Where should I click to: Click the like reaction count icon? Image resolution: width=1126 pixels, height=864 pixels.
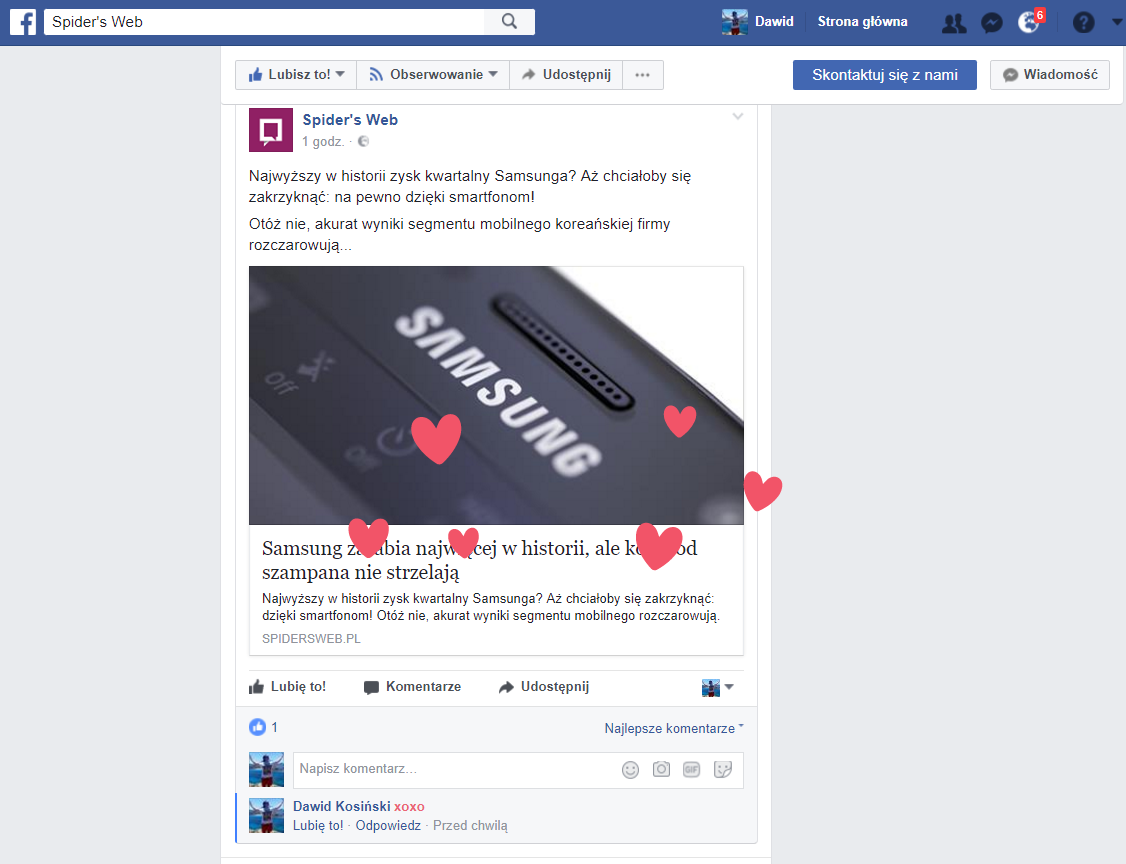pos(258,727)
